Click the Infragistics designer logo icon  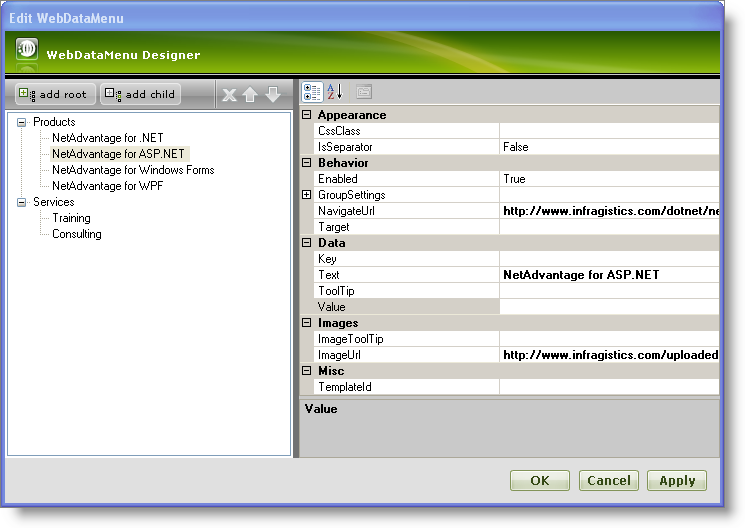(27, 50)
